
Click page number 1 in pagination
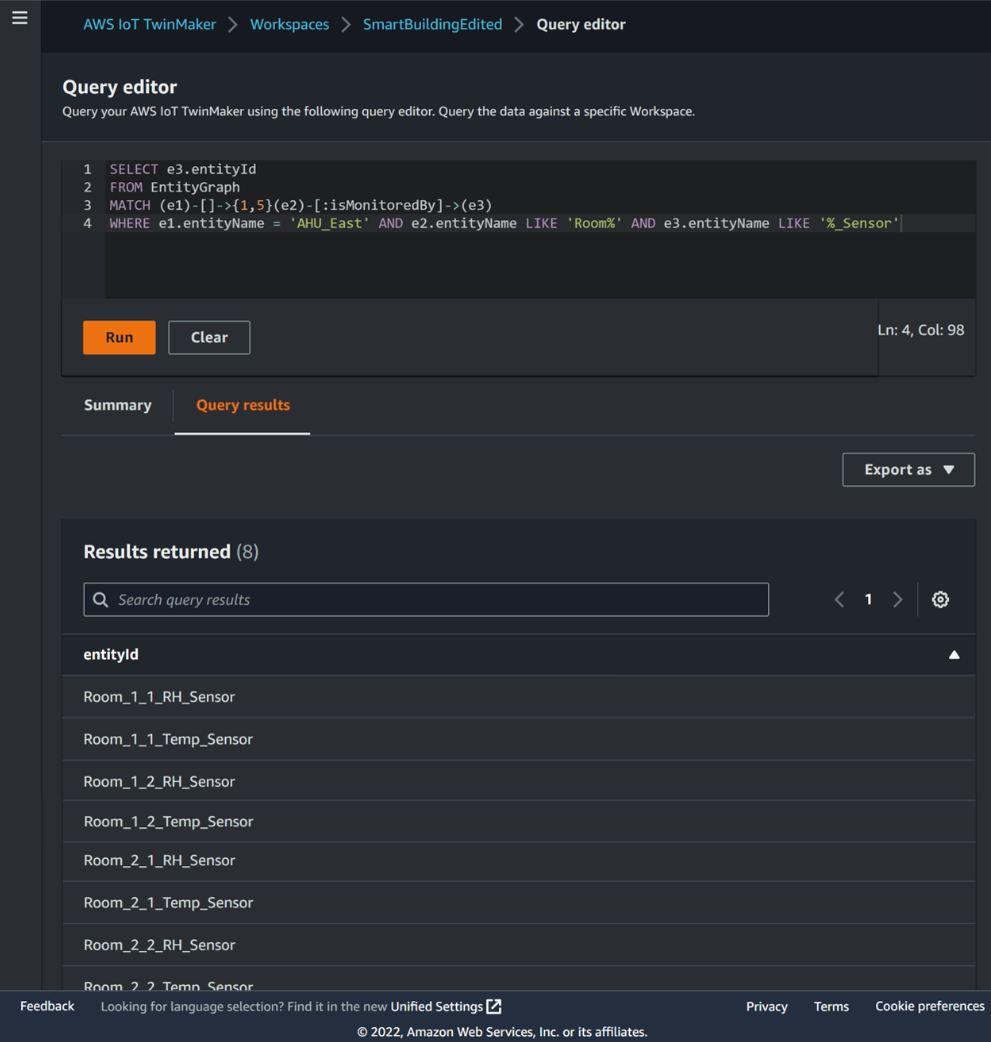click(868, 599)
